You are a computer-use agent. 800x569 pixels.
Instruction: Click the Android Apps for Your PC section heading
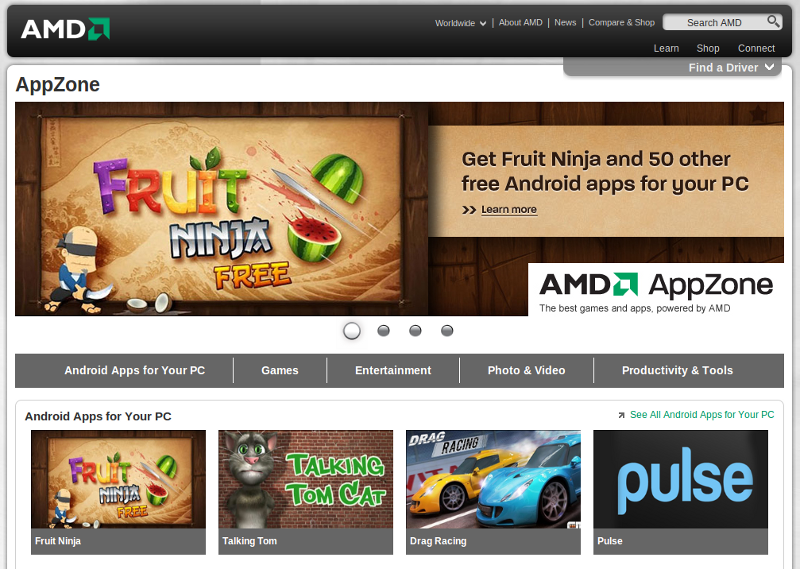coord(98,416)
